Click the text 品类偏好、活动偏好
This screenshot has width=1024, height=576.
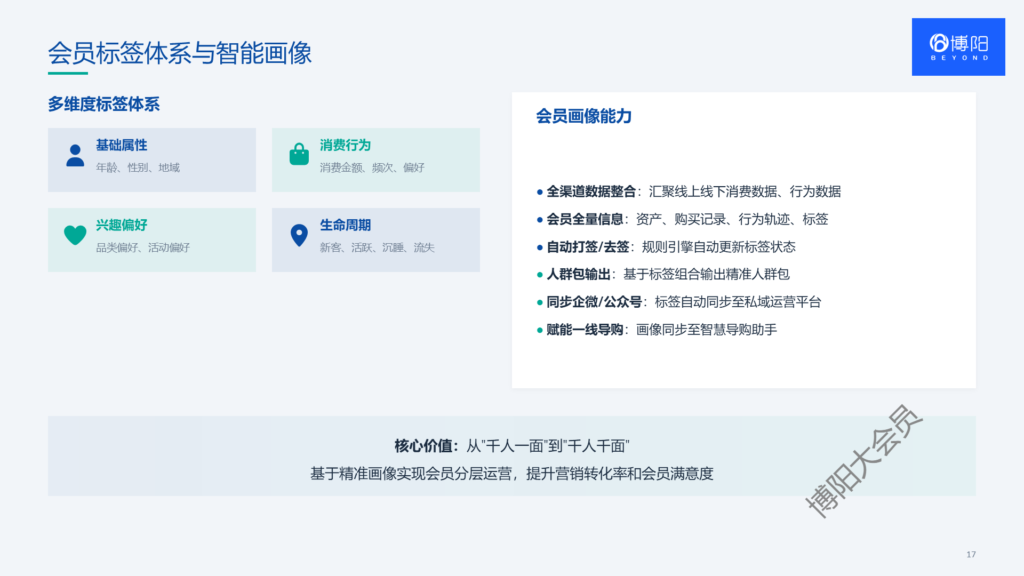pos(143,248)
